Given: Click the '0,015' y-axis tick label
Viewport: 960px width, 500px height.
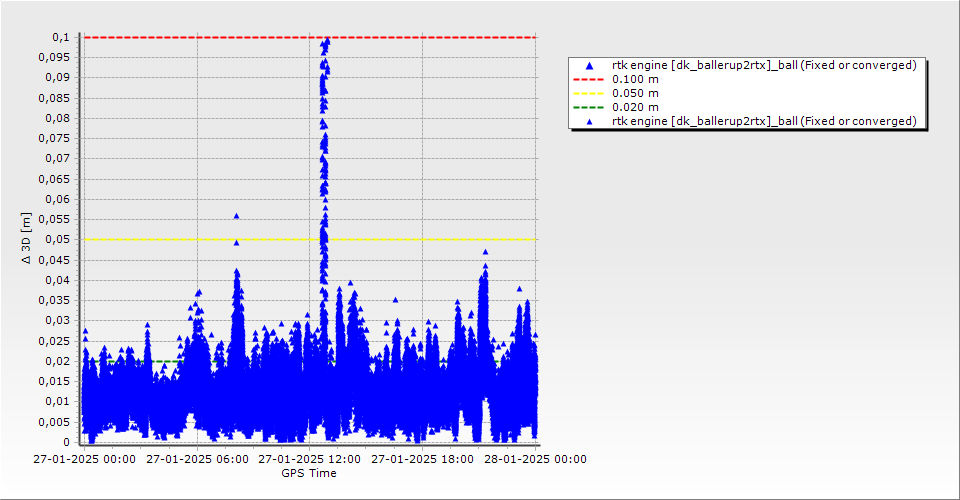Looking at the screenshot, I should [x=54, y=381].
